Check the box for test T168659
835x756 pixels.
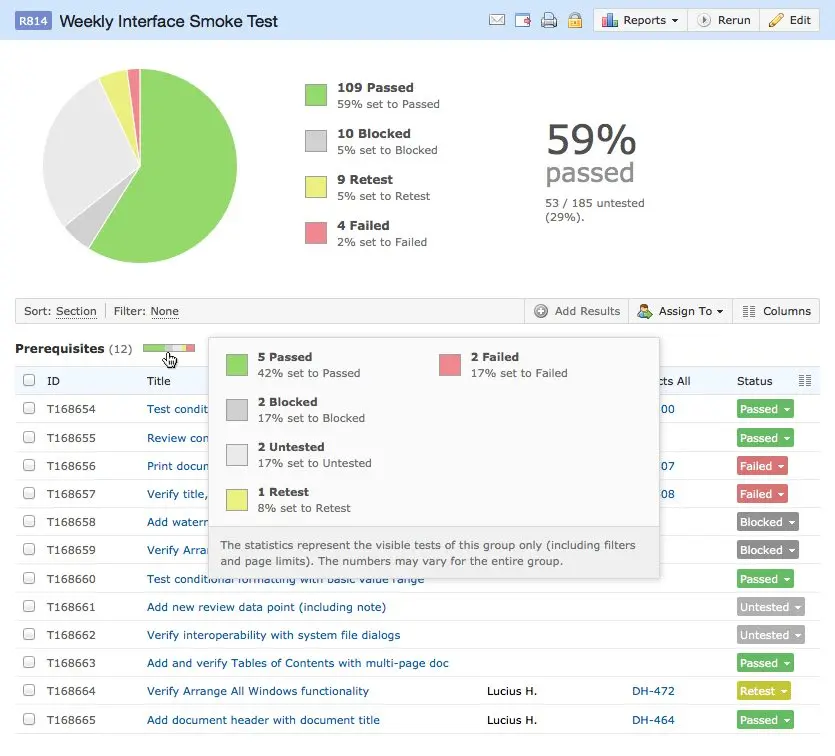click(29, 549)
